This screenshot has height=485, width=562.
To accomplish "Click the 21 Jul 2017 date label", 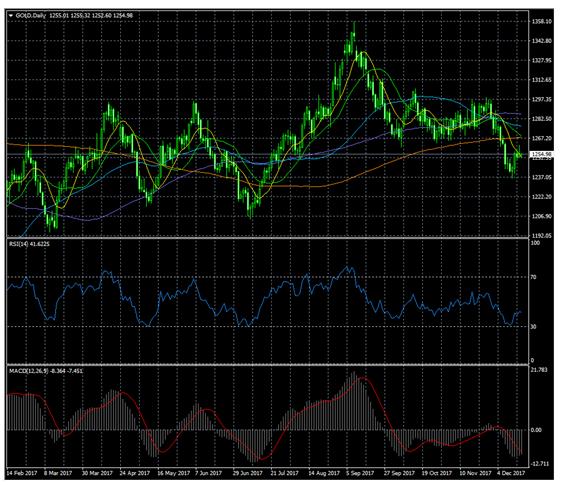I will (285, 473).
